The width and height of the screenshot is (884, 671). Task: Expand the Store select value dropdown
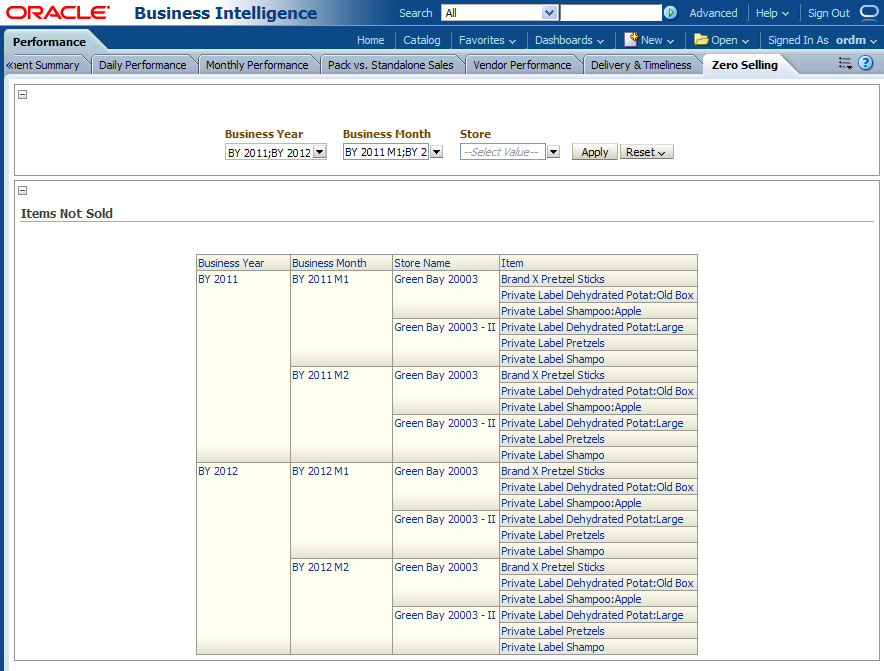(x=553, y=152)
